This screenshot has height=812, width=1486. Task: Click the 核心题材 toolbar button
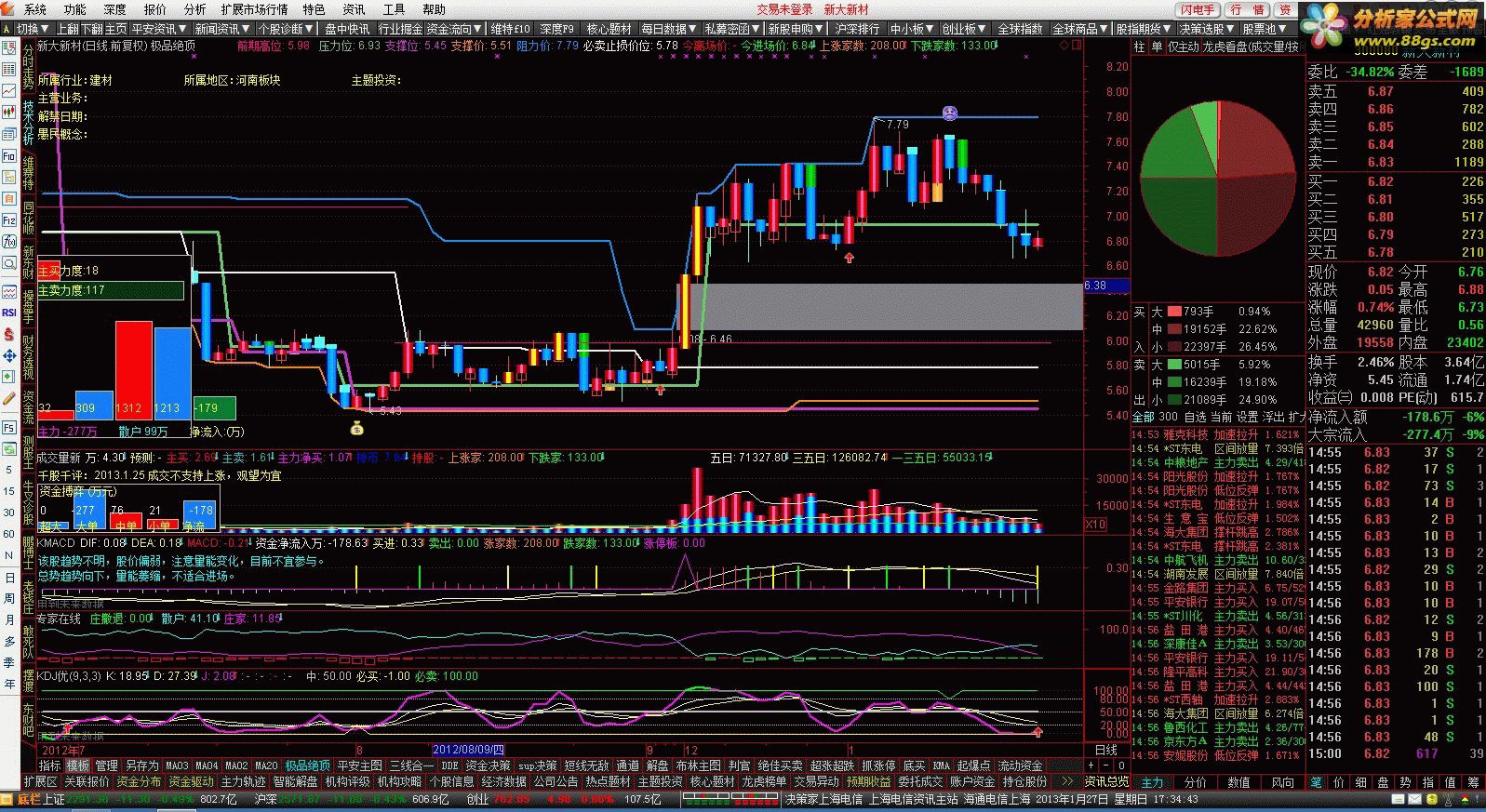(609, 29)
